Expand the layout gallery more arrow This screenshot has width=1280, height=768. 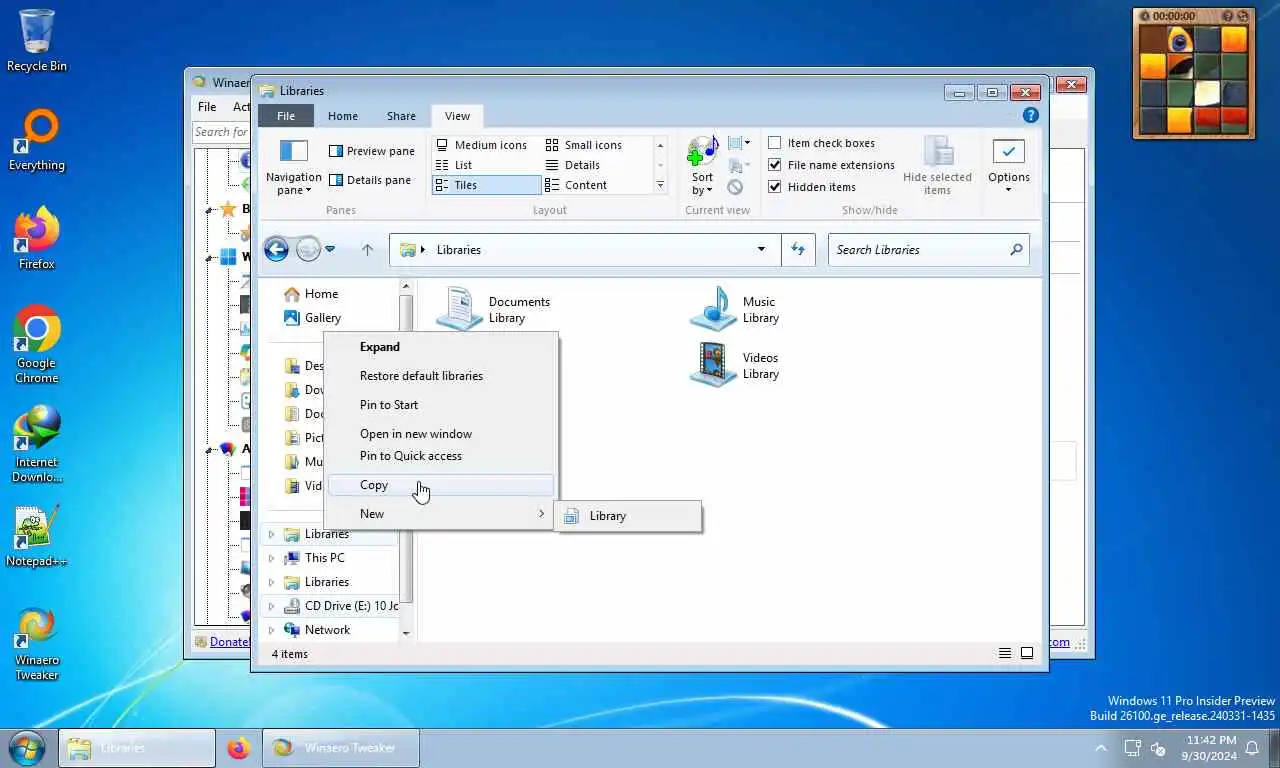(x=660, y=185)
